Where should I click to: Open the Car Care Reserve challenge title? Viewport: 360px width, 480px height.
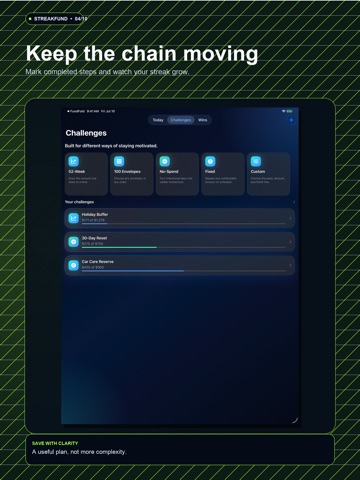pos(98,262)
